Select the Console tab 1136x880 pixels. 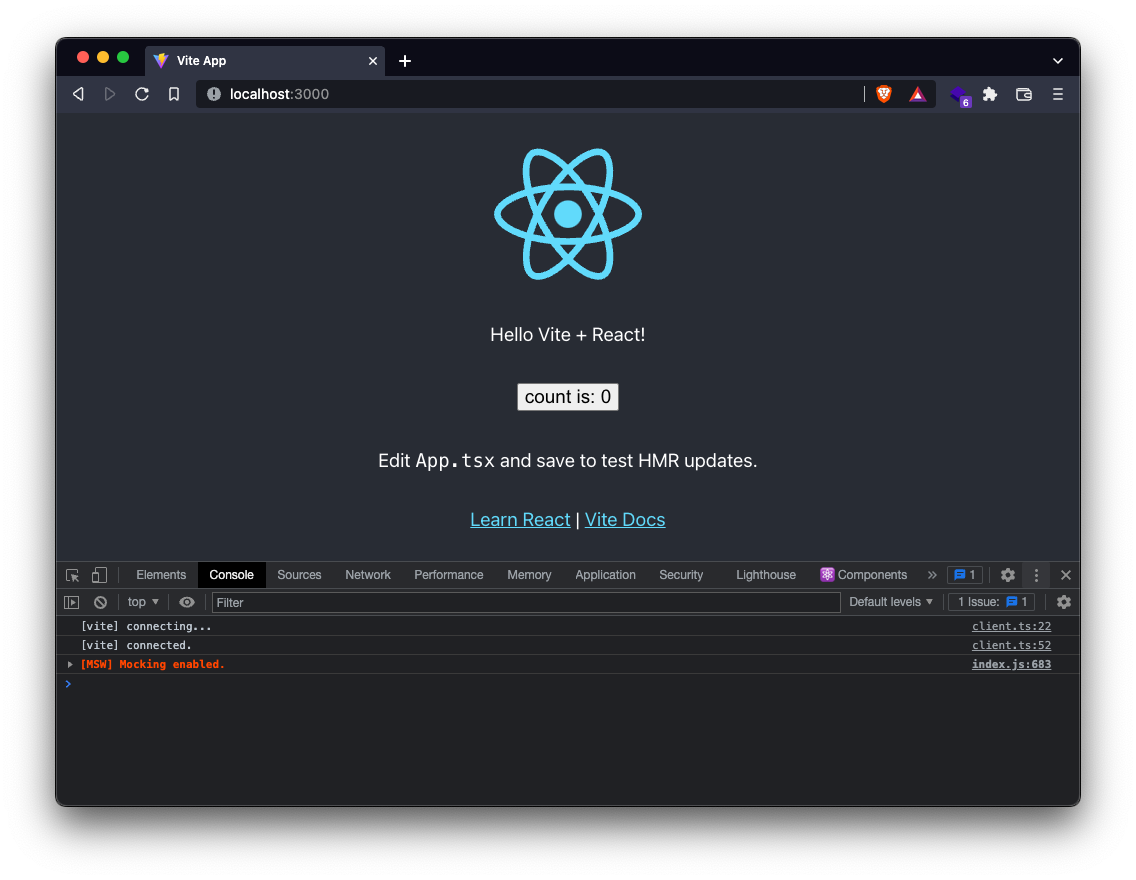pos(231,575)
